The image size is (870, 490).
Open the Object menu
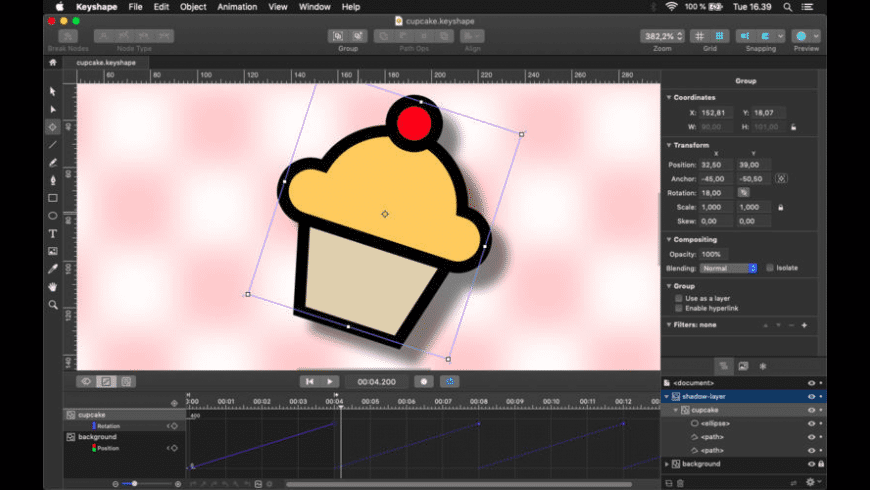193,7
